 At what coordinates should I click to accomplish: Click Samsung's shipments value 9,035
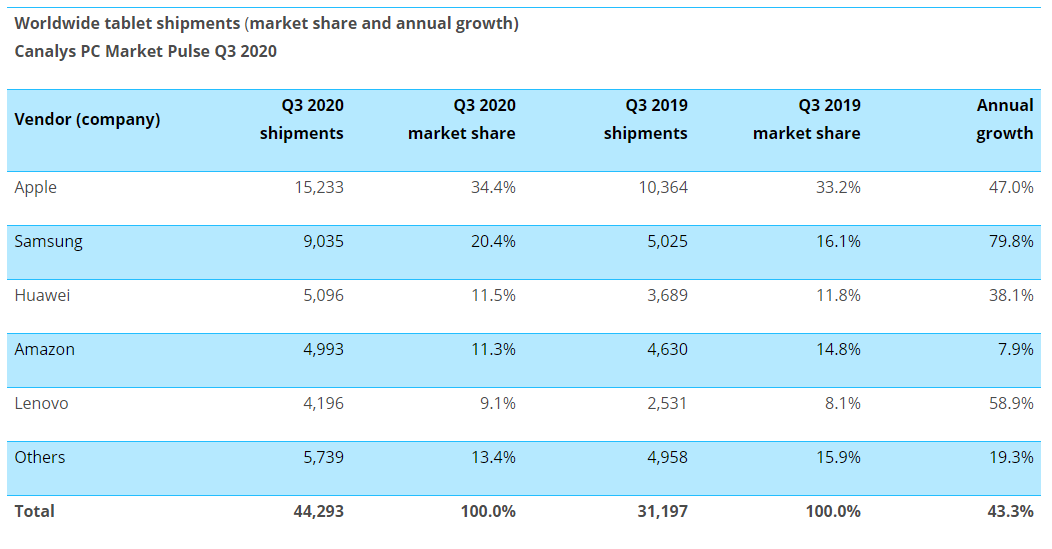click(x=323, y=242)
